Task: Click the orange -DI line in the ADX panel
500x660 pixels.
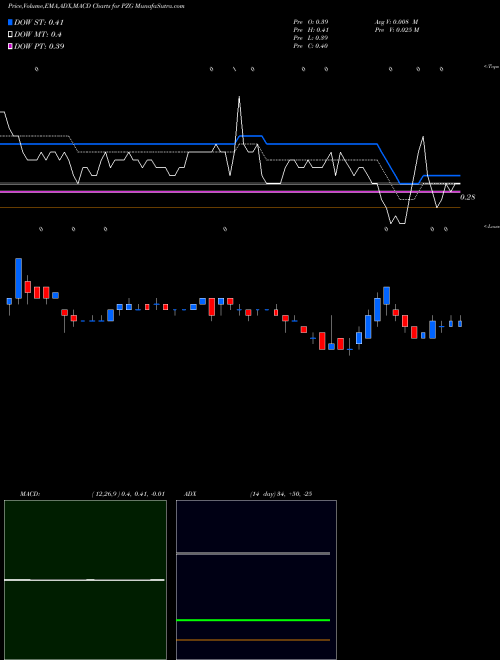Action: 253,640
